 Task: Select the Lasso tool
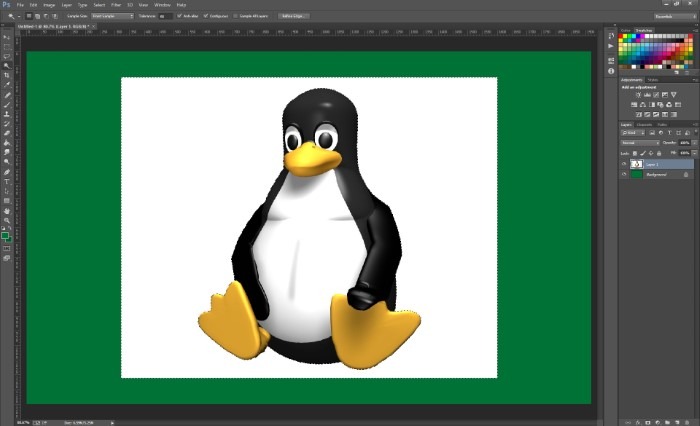[7, 56]
